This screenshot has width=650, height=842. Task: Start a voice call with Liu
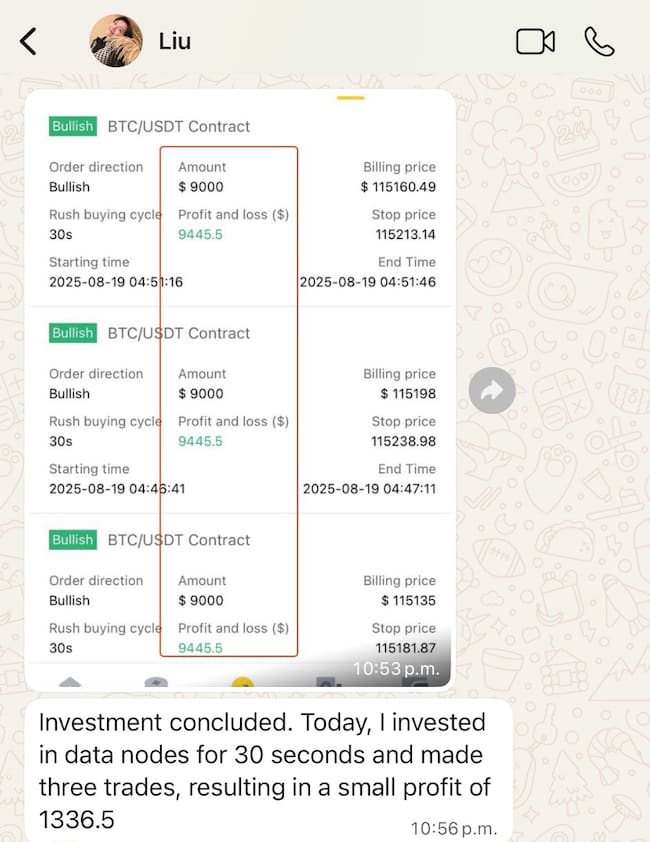tap(599, 41)
